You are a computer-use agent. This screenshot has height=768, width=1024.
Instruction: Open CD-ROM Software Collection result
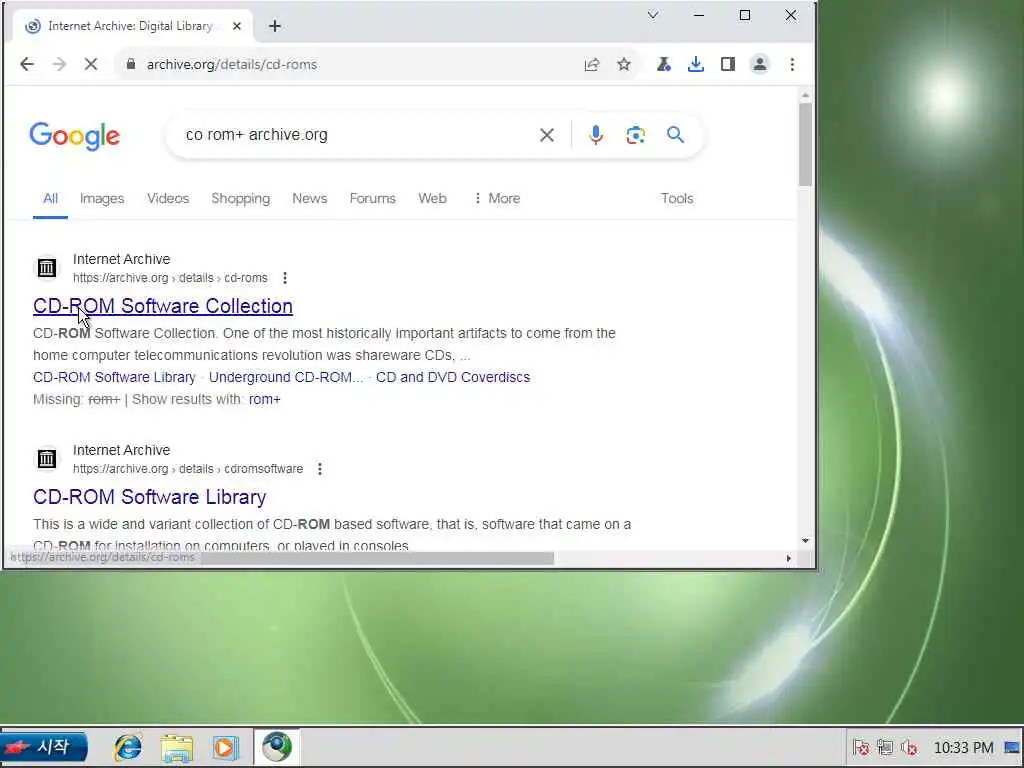[163, 306]
